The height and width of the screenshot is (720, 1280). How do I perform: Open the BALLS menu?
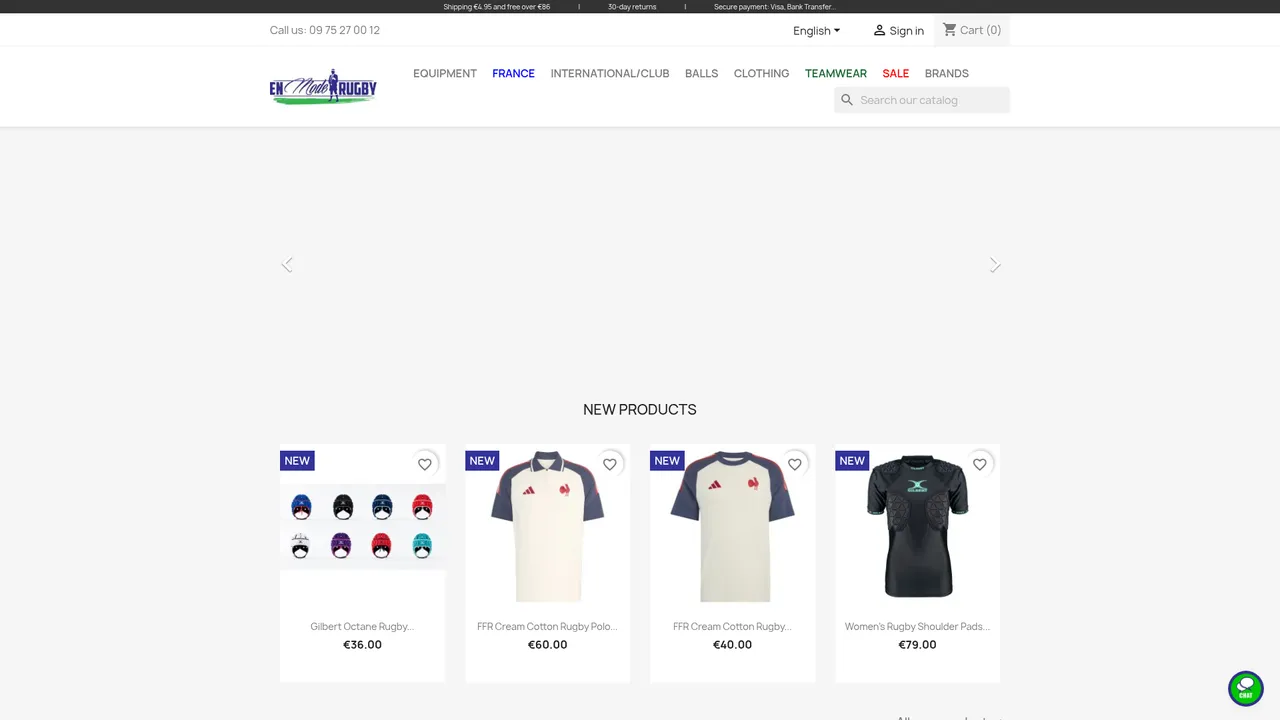click(701, 73)
